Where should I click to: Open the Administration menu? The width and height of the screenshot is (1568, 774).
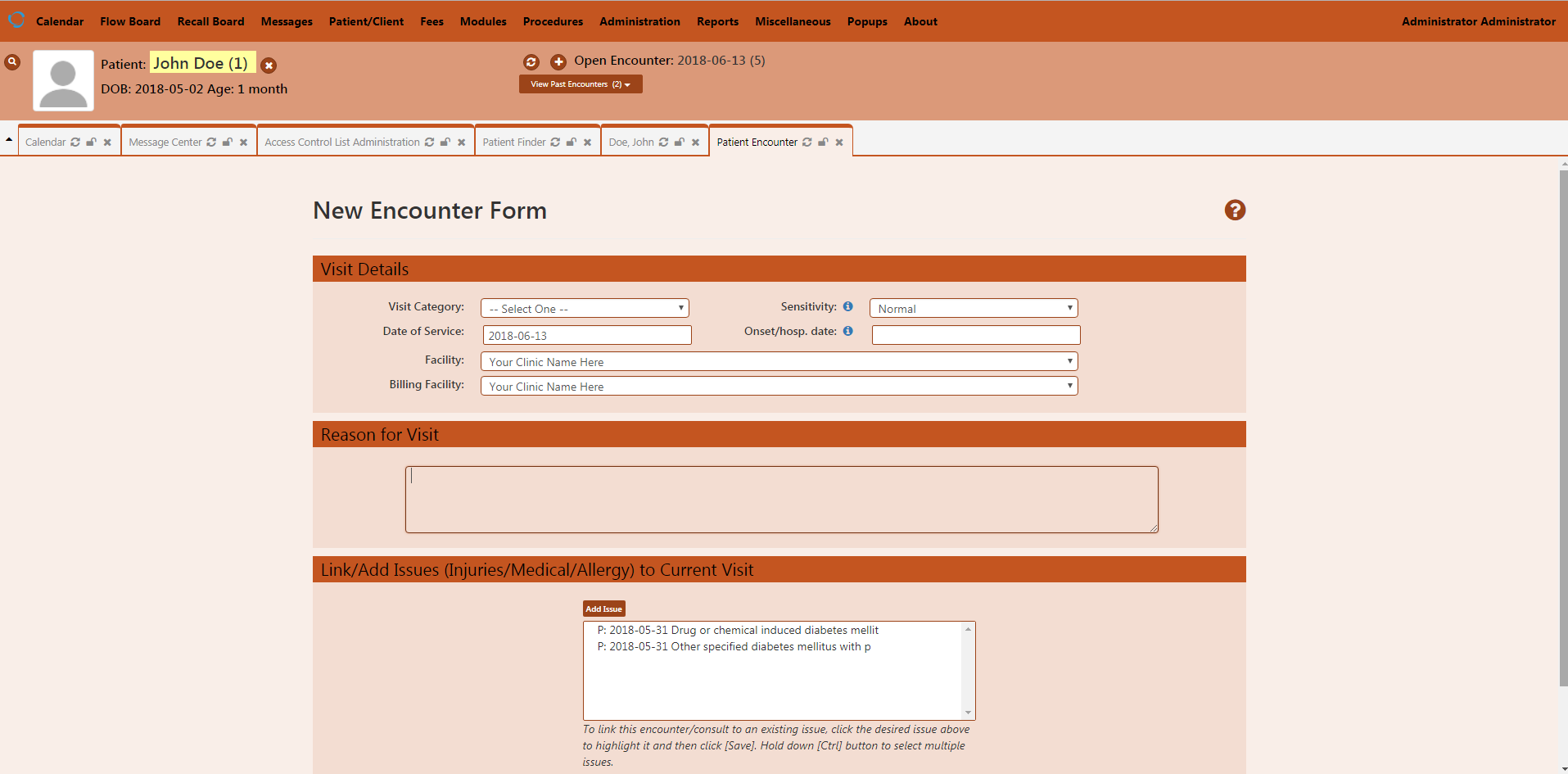coord(639,21)
